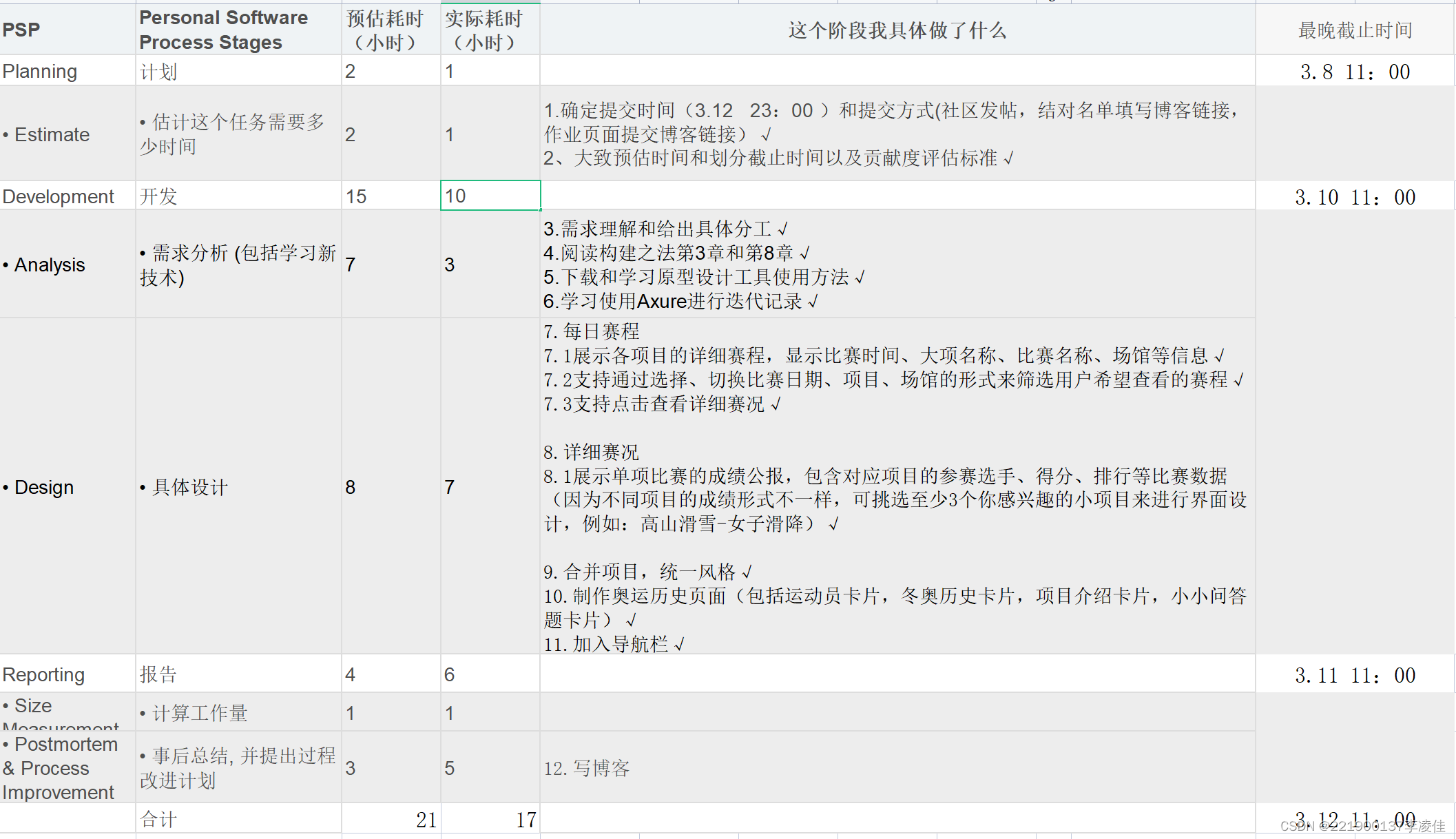Click Development estimated hours 15
The height and width of the screenshot is (839, 1456).
(x=391, y=196)
